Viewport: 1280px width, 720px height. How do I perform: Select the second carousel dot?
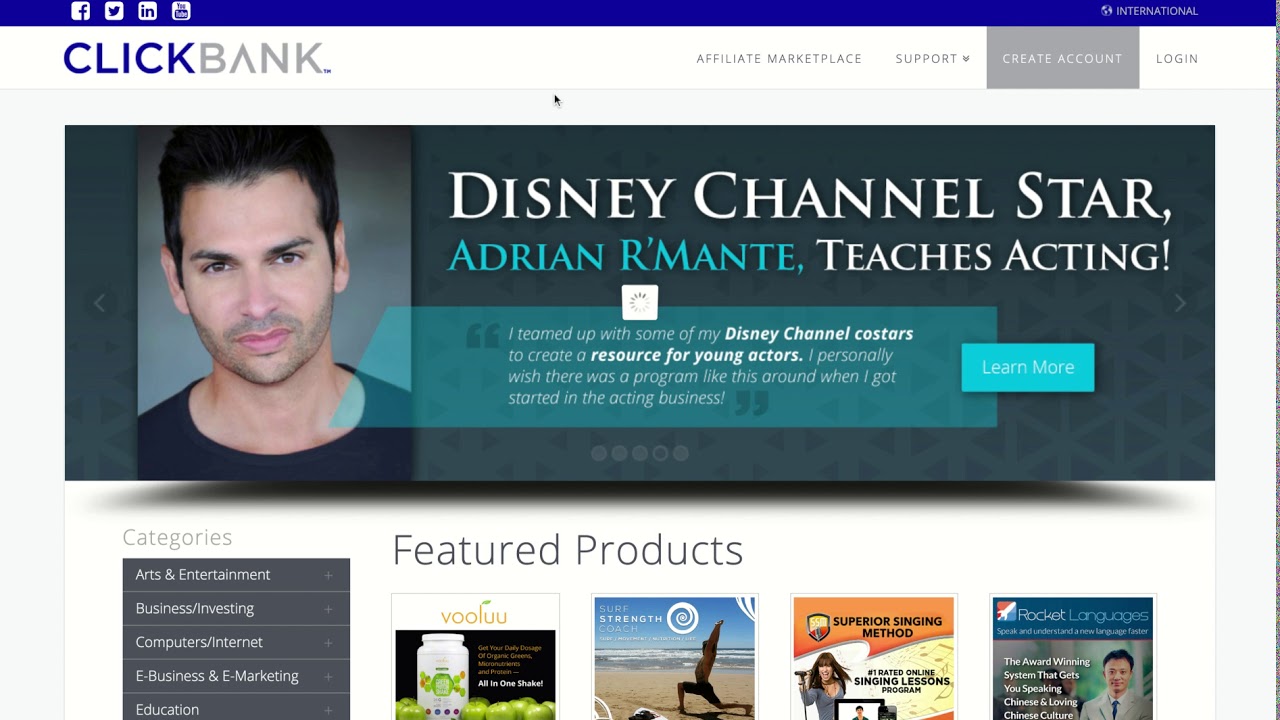(619, 453)
